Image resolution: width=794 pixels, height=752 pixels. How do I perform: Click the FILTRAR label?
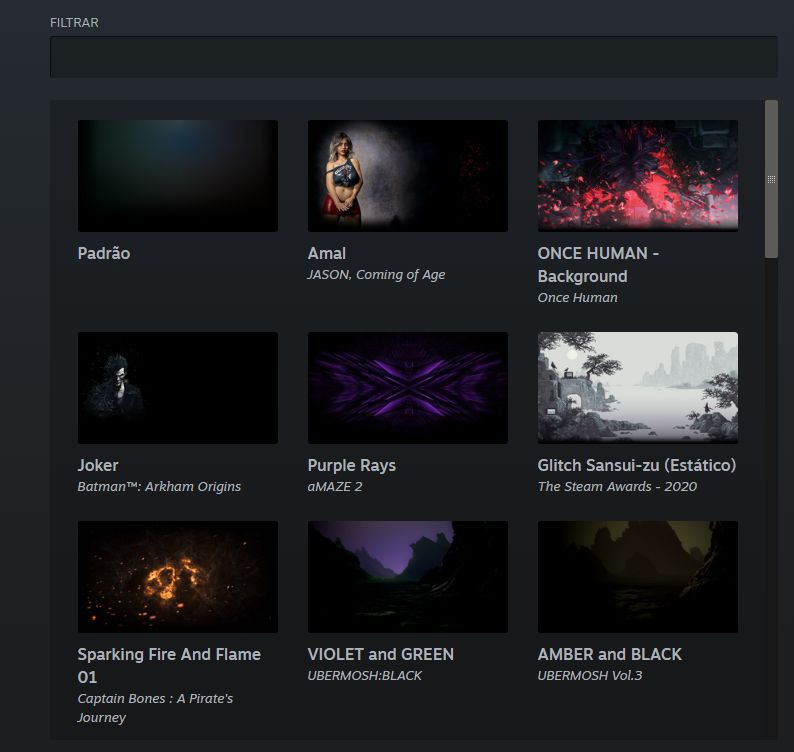click(x=74, y=23)
